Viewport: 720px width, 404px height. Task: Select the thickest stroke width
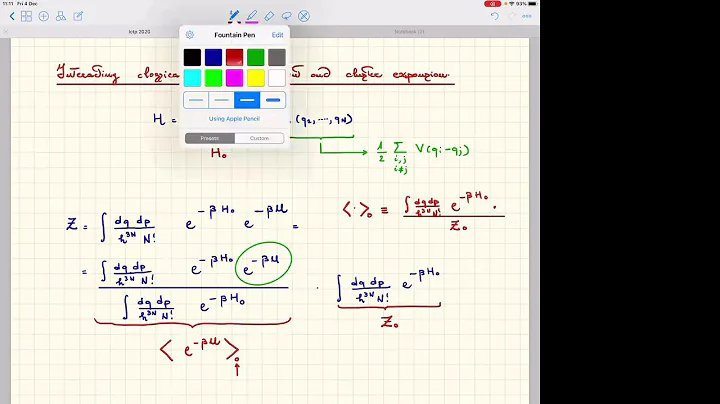pyautogui.click(x=273, y=100)
